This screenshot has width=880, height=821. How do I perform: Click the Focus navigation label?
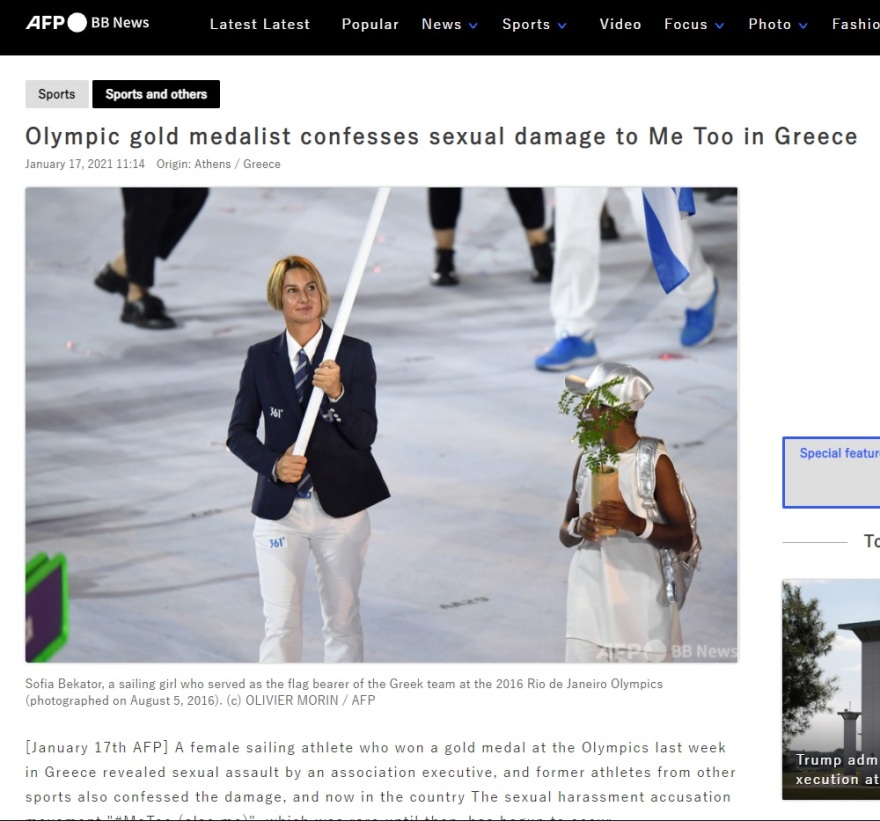(685, 24)
